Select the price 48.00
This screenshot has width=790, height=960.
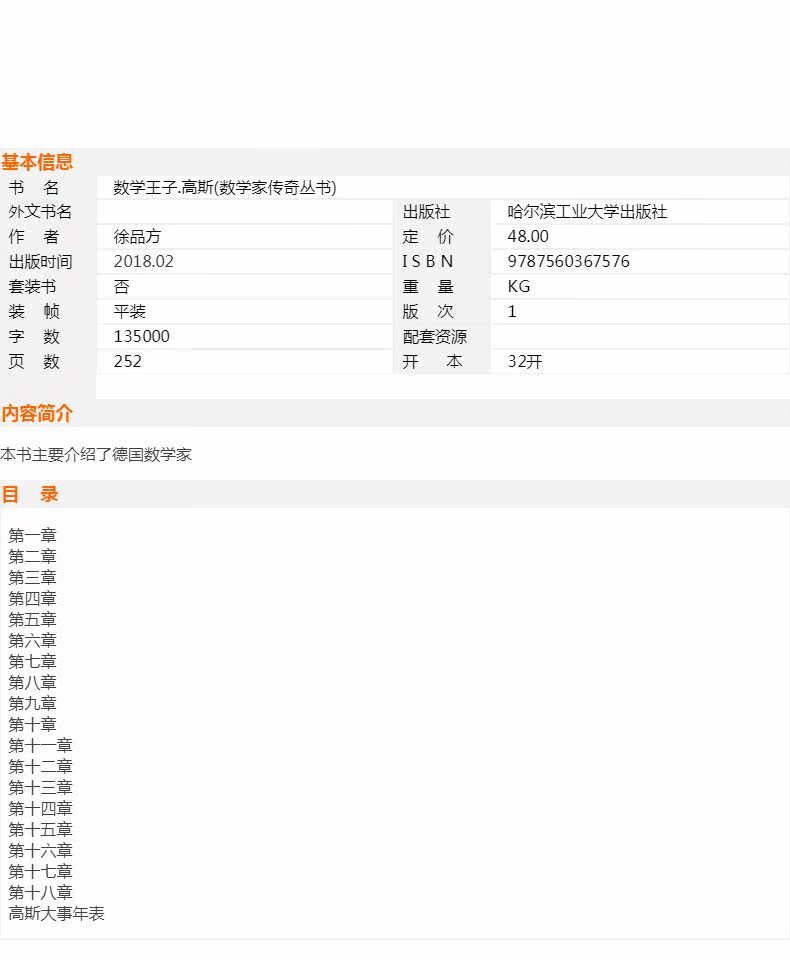pyautogui.click(x=528, y=236)
